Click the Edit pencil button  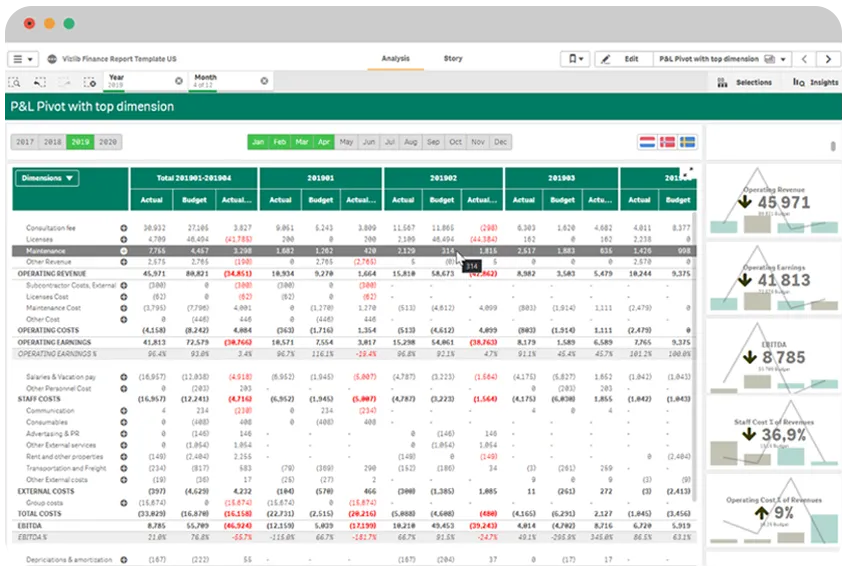(x=624, y=59)
